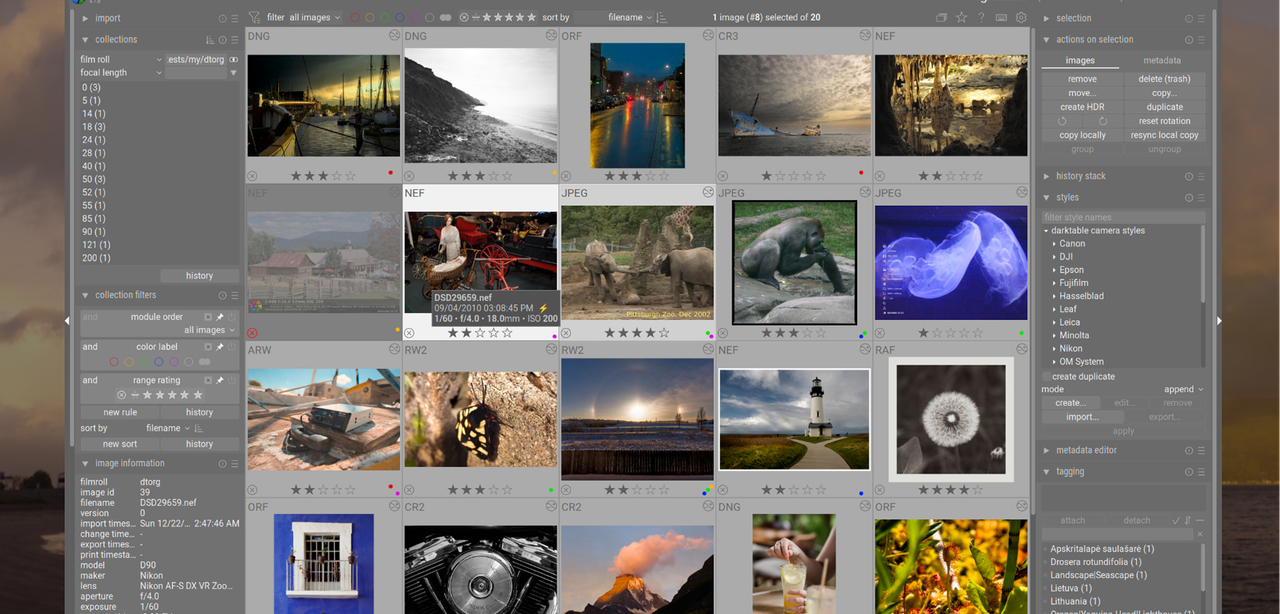Image resolution: width=1280 pixels, height=614 pixels.
Task: Toggle the create duplicate checkbox
Action: 1046,377
